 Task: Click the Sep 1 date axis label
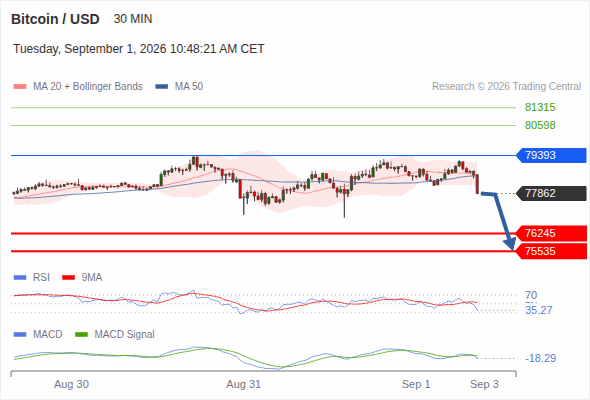click(x=416, y=384)
